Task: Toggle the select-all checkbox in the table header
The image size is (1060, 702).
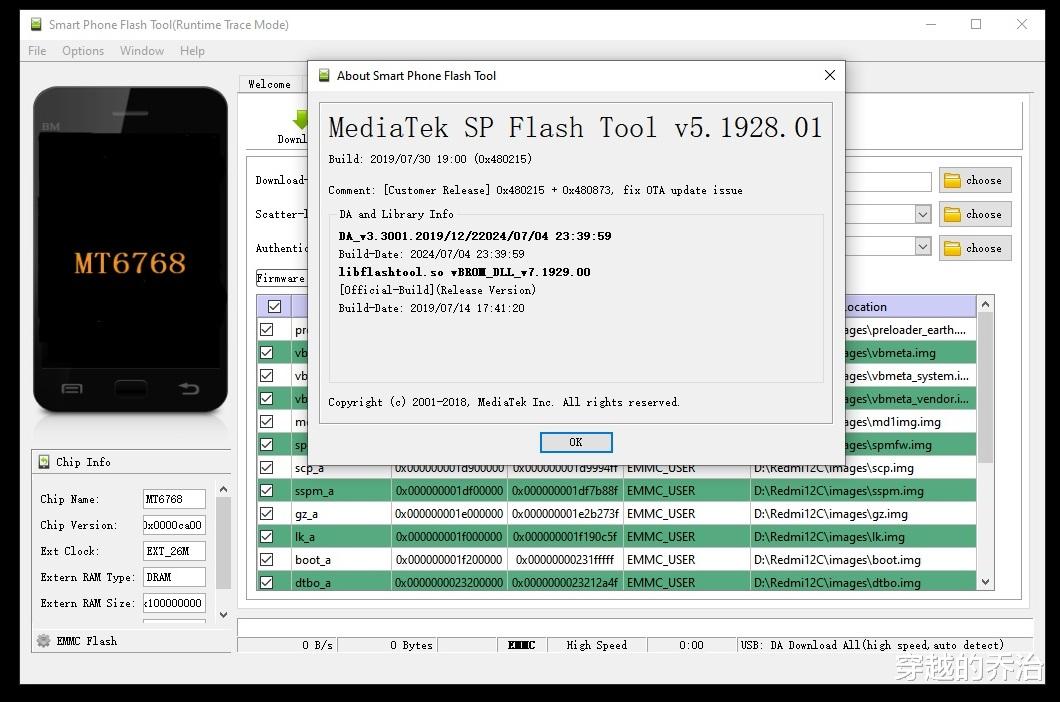Action: pyautogui.click(x=274, y=306)
